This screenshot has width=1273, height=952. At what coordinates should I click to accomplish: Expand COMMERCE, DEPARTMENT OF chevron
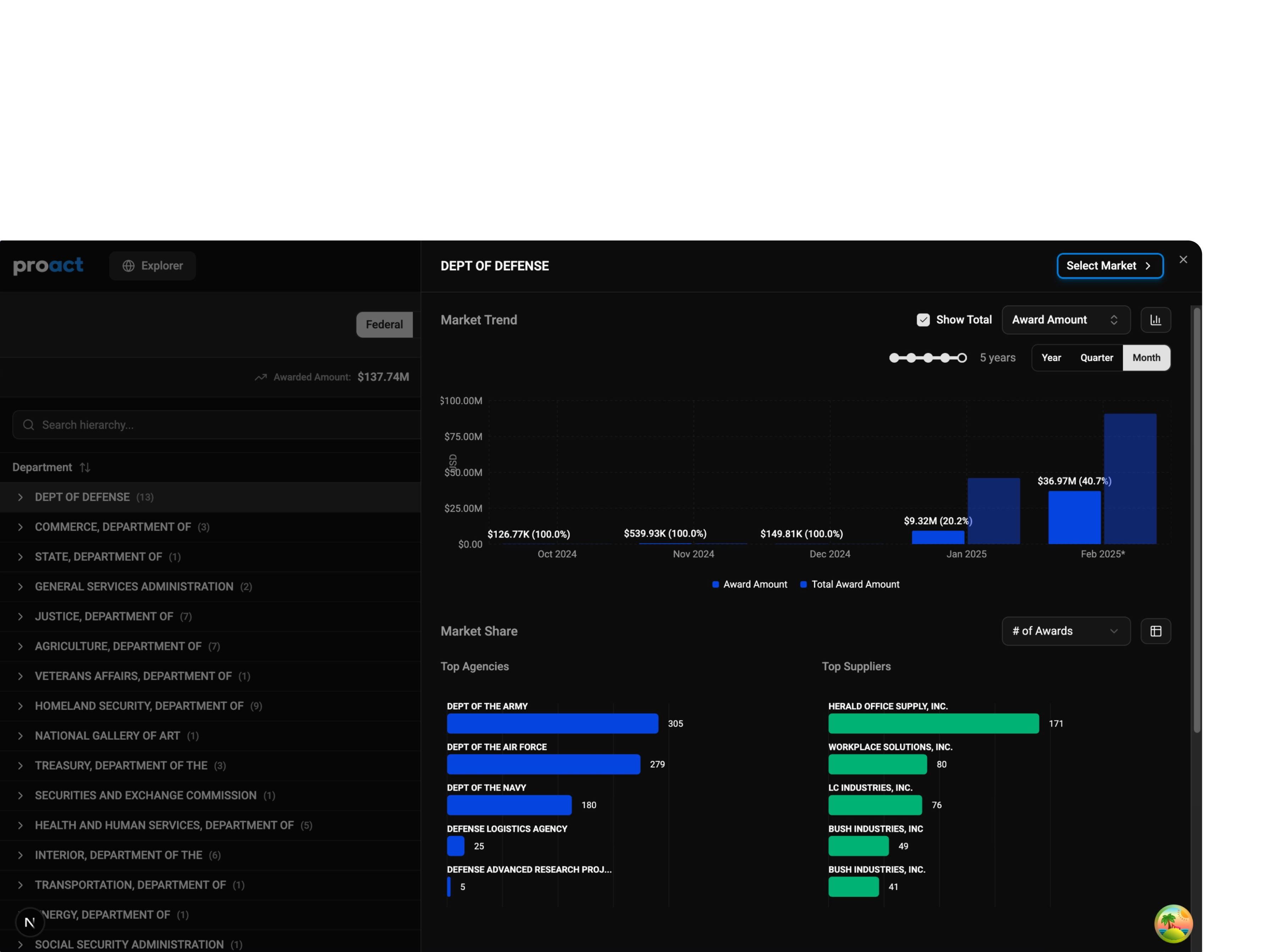[x=20, y=527]
